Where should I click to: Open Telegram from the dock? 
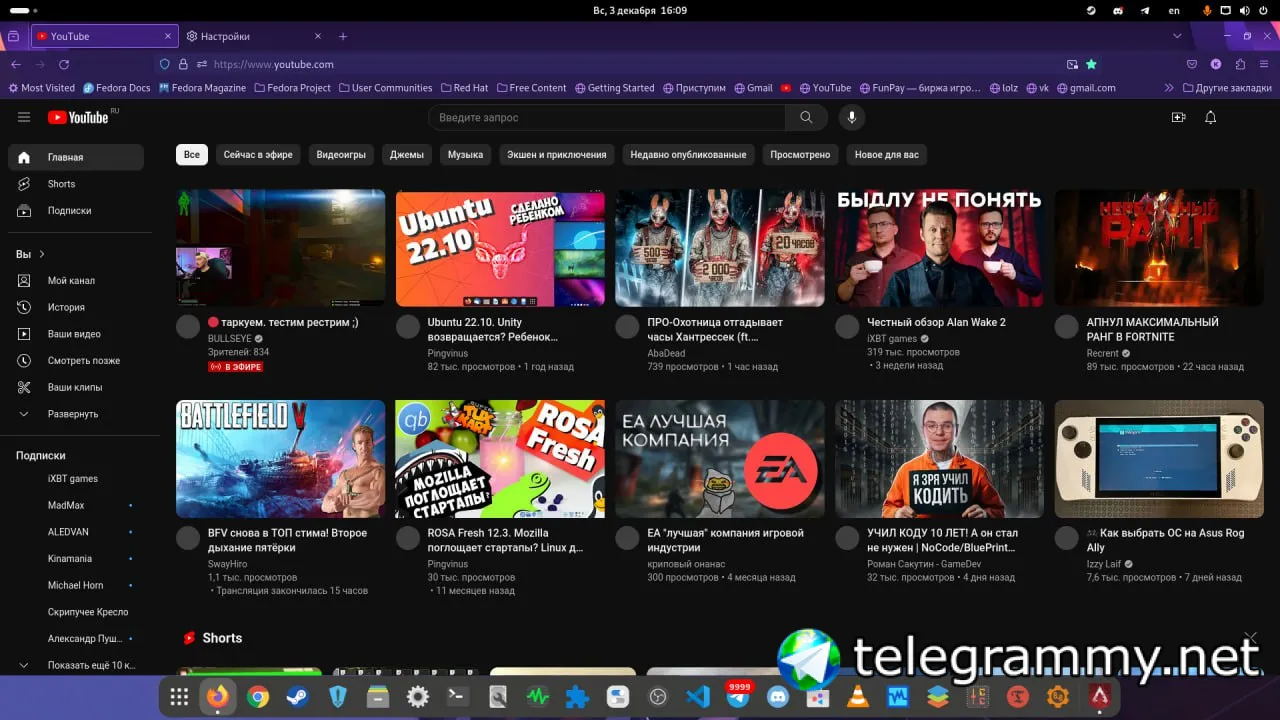coord(738,697)
